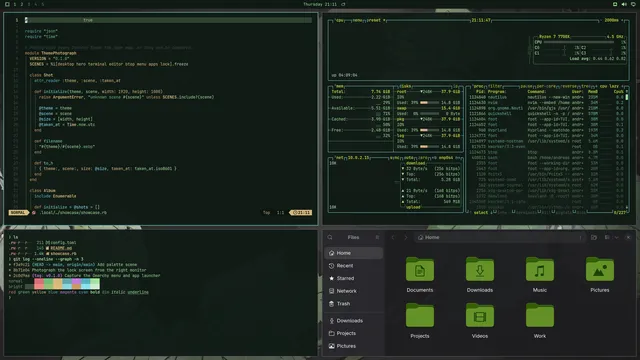Switch to workspace 1 in top bar

click(15, 4)
